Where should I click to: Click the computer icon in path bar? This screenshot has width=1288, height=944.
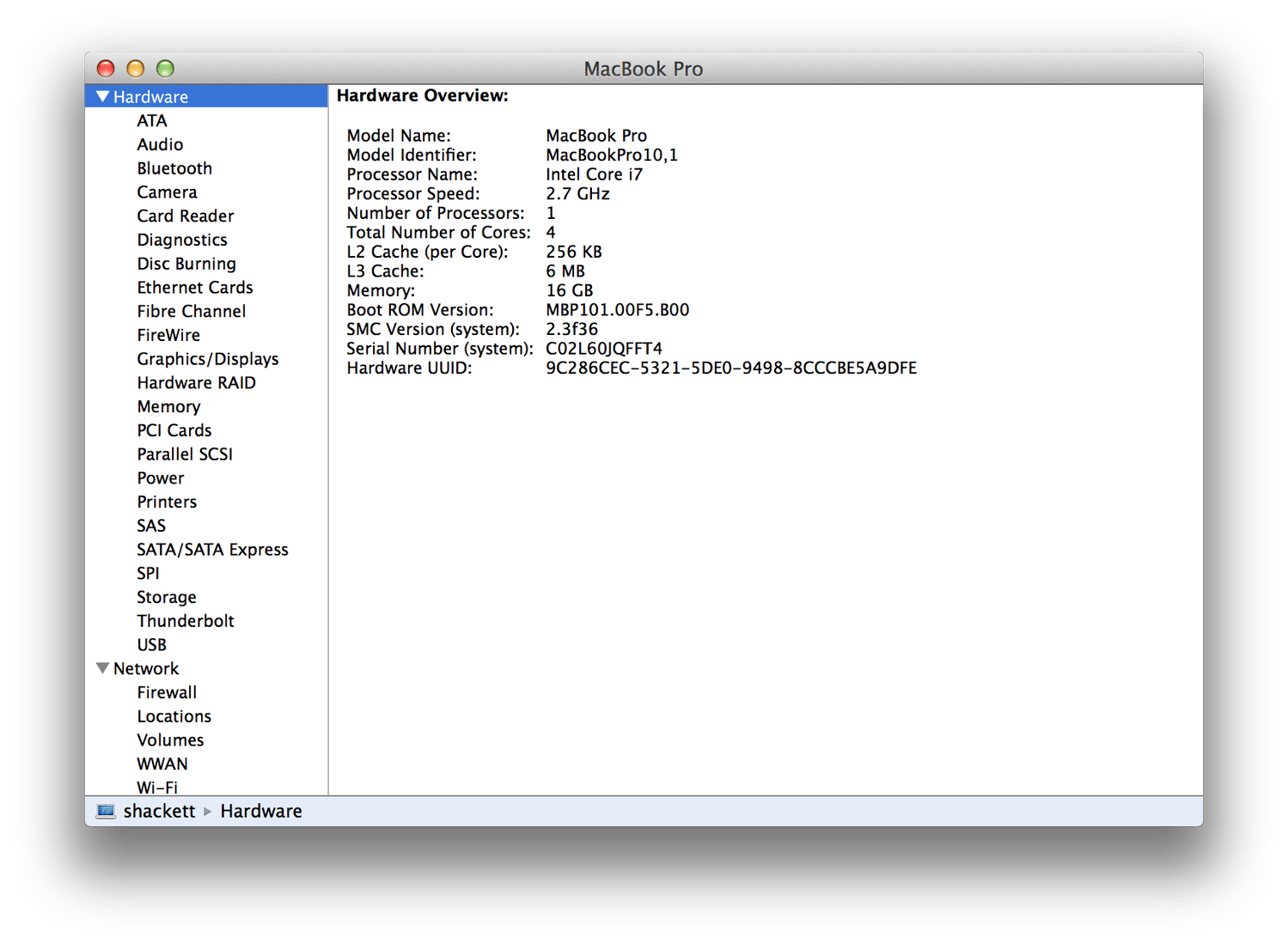click(106, 811)
